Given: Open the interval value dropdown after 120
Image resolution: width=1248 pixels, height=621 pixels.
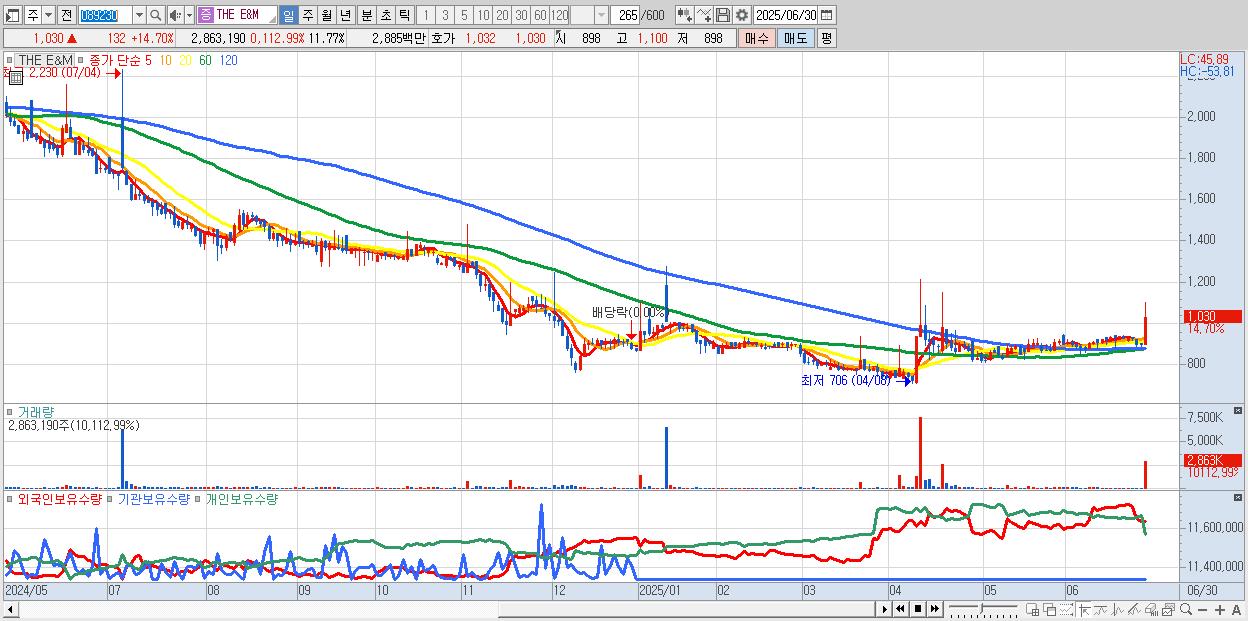Looking at the screenshot, I should [600, 15].
